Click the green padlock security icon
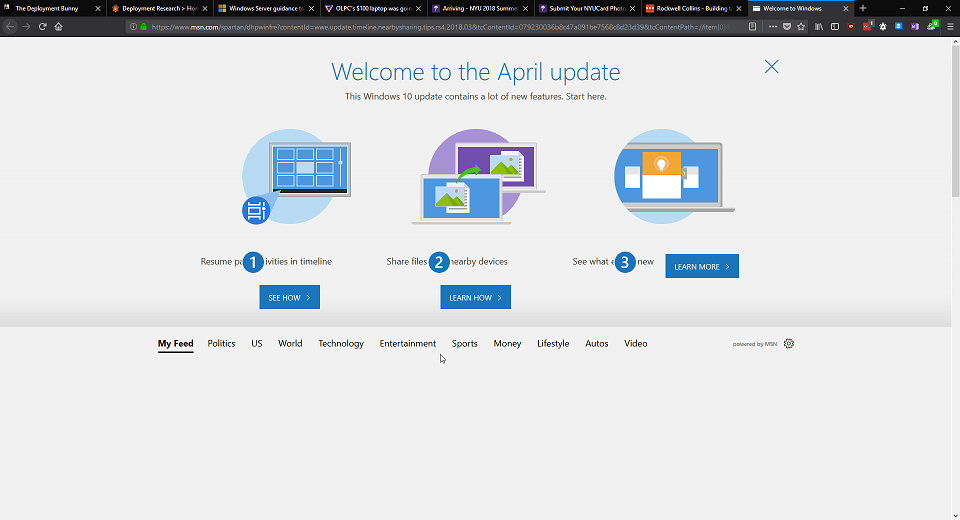Screen dimensions: 960x520 (143, 26)
